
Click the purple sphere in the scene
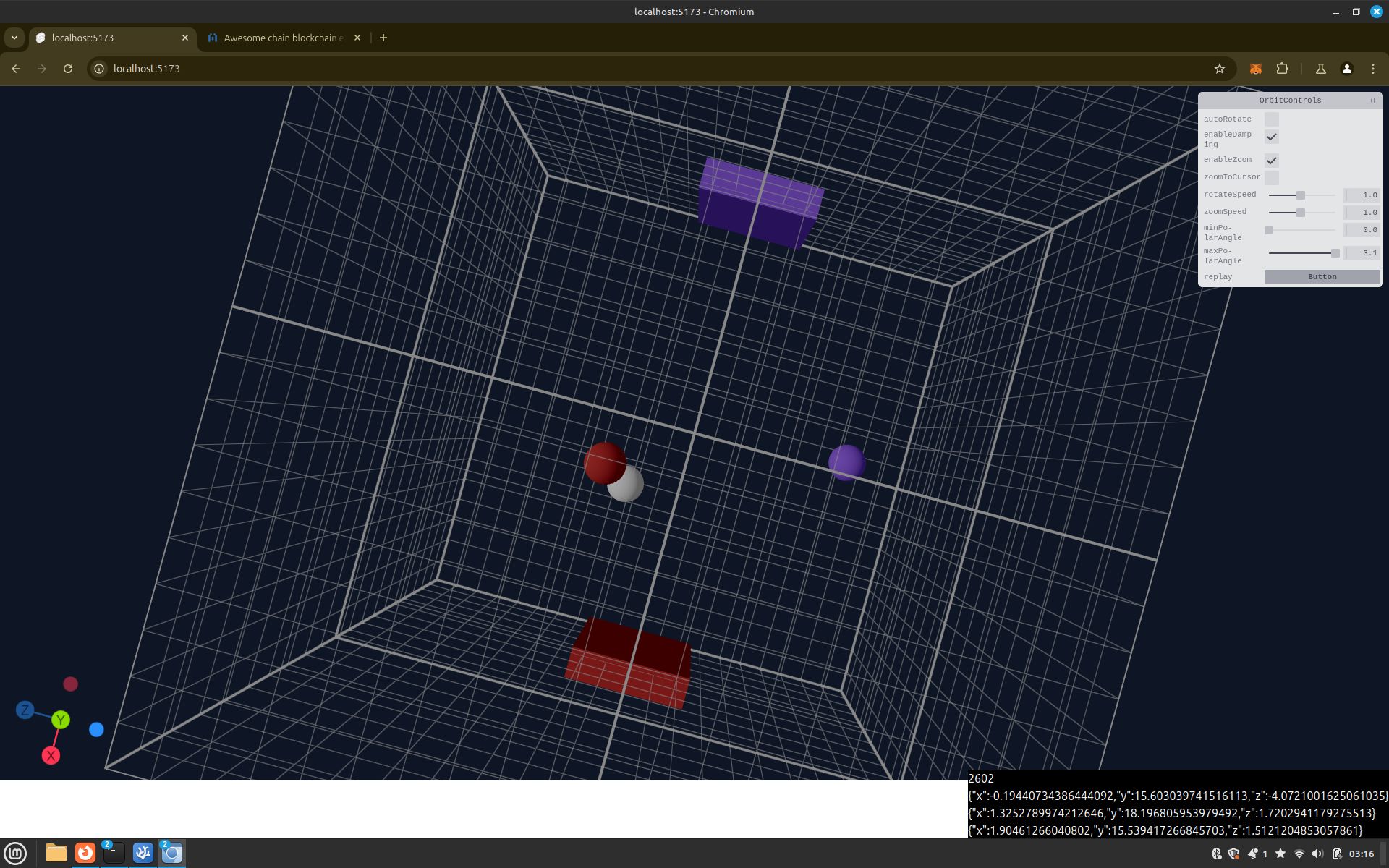[846, 463]
